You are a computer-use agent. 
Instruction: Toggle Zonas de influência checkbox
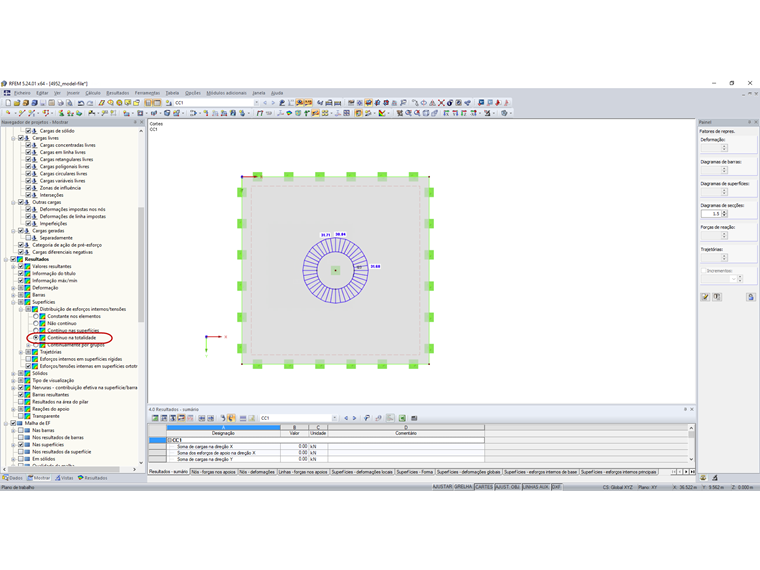point(28,188)
